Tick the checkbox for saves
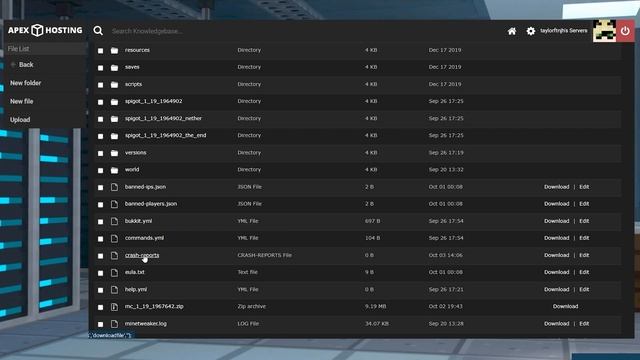The height and width of the screenshot is (360, 640). click(x=100, y=68)
